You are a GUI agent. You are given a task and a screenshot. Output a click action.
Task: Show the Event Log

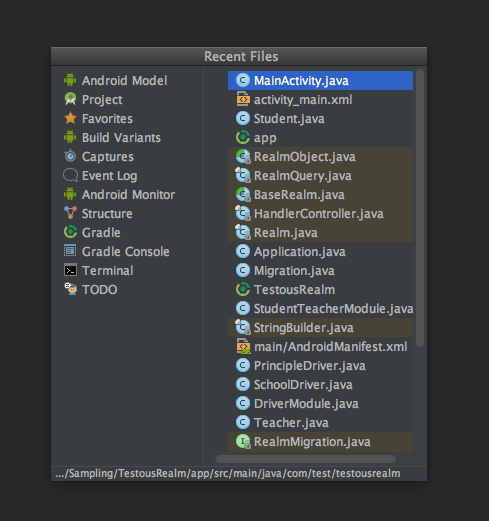click(x=110, y=176)
